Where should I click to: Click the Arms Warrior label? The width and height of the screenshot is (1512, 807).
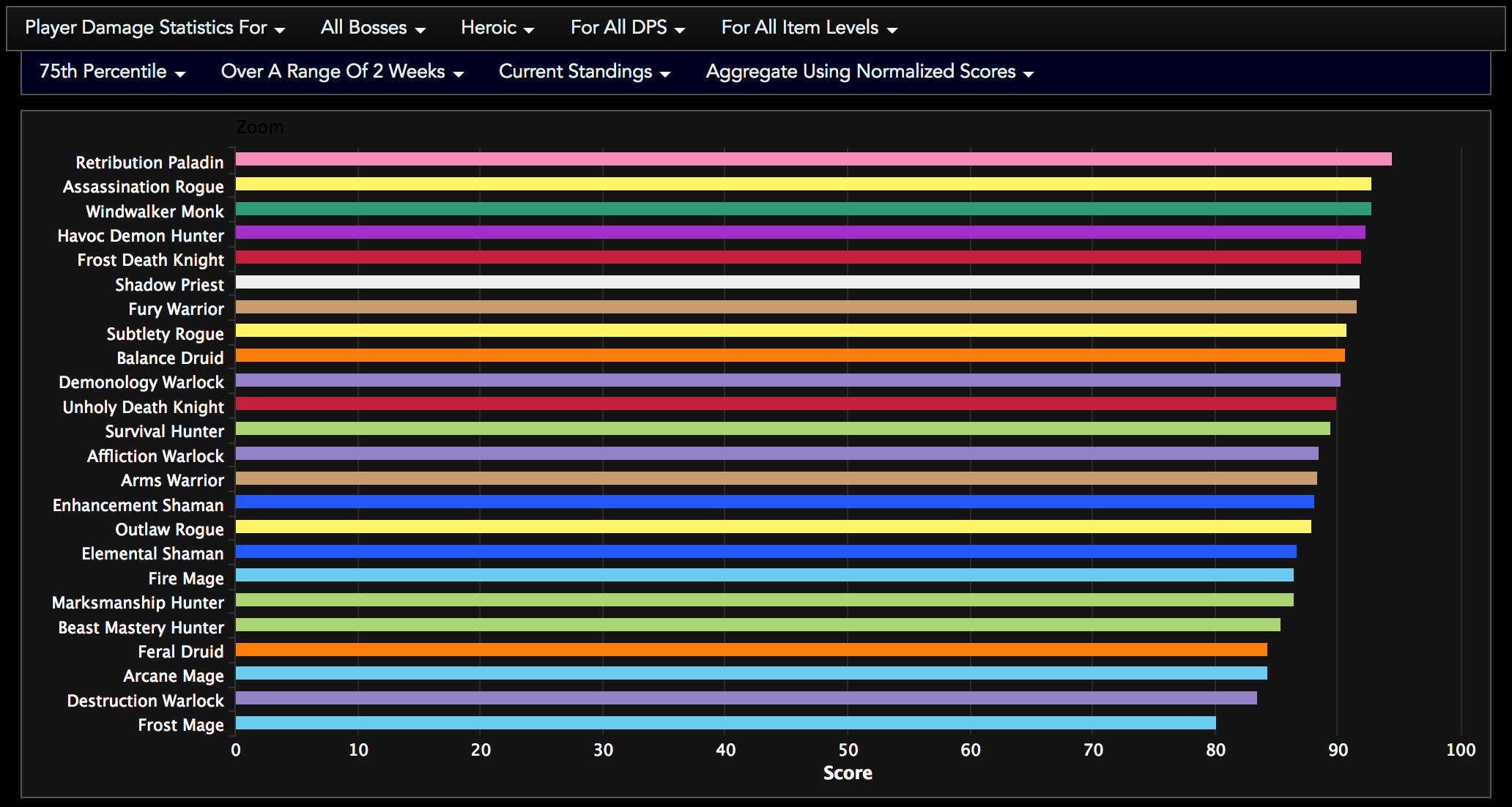(172, 480)
